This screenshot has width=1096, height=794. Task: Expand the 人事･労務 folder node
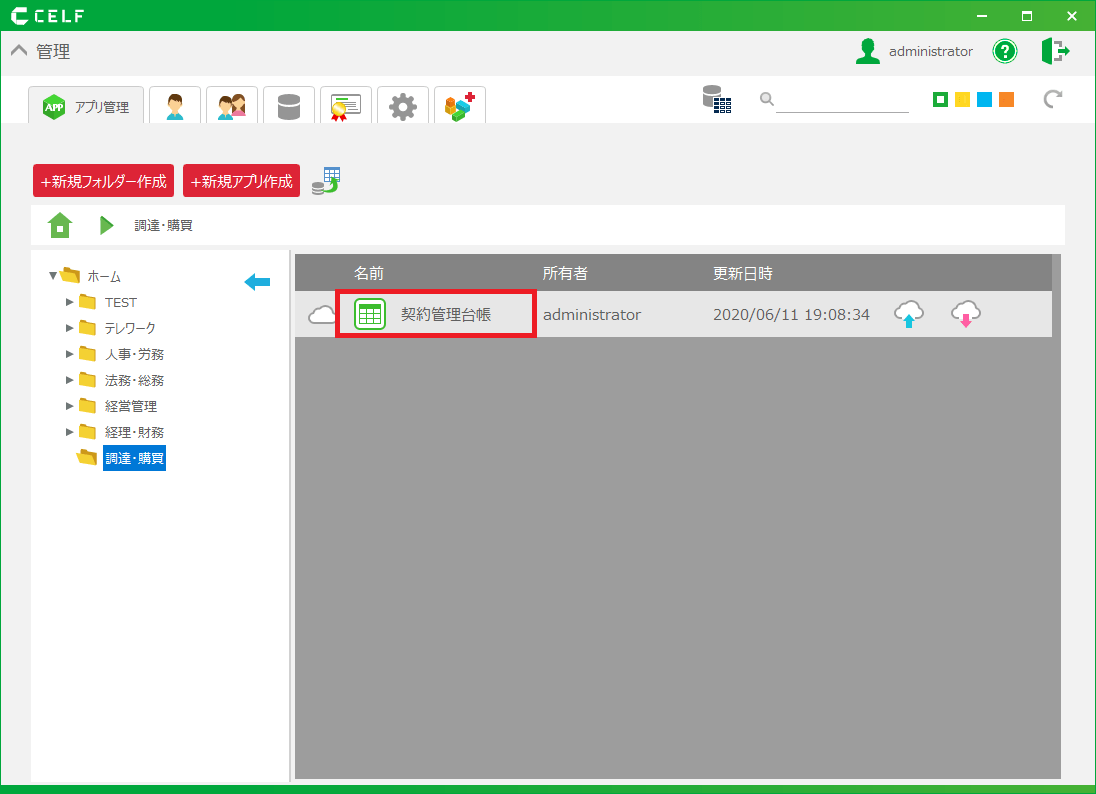tap(70, 354)
